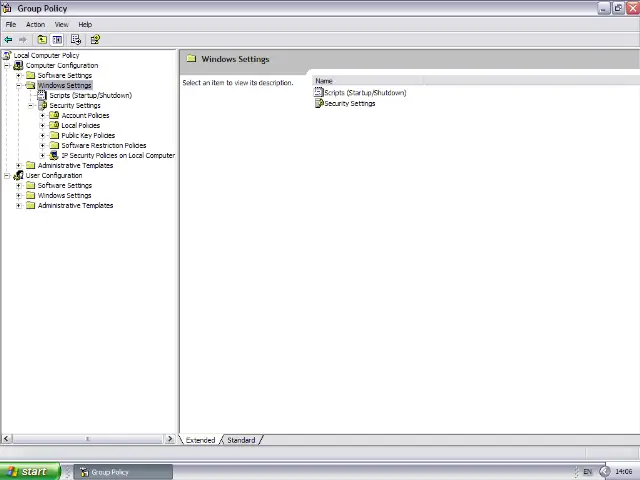
Task: Open the Action menu
Action: click(35, 24)
